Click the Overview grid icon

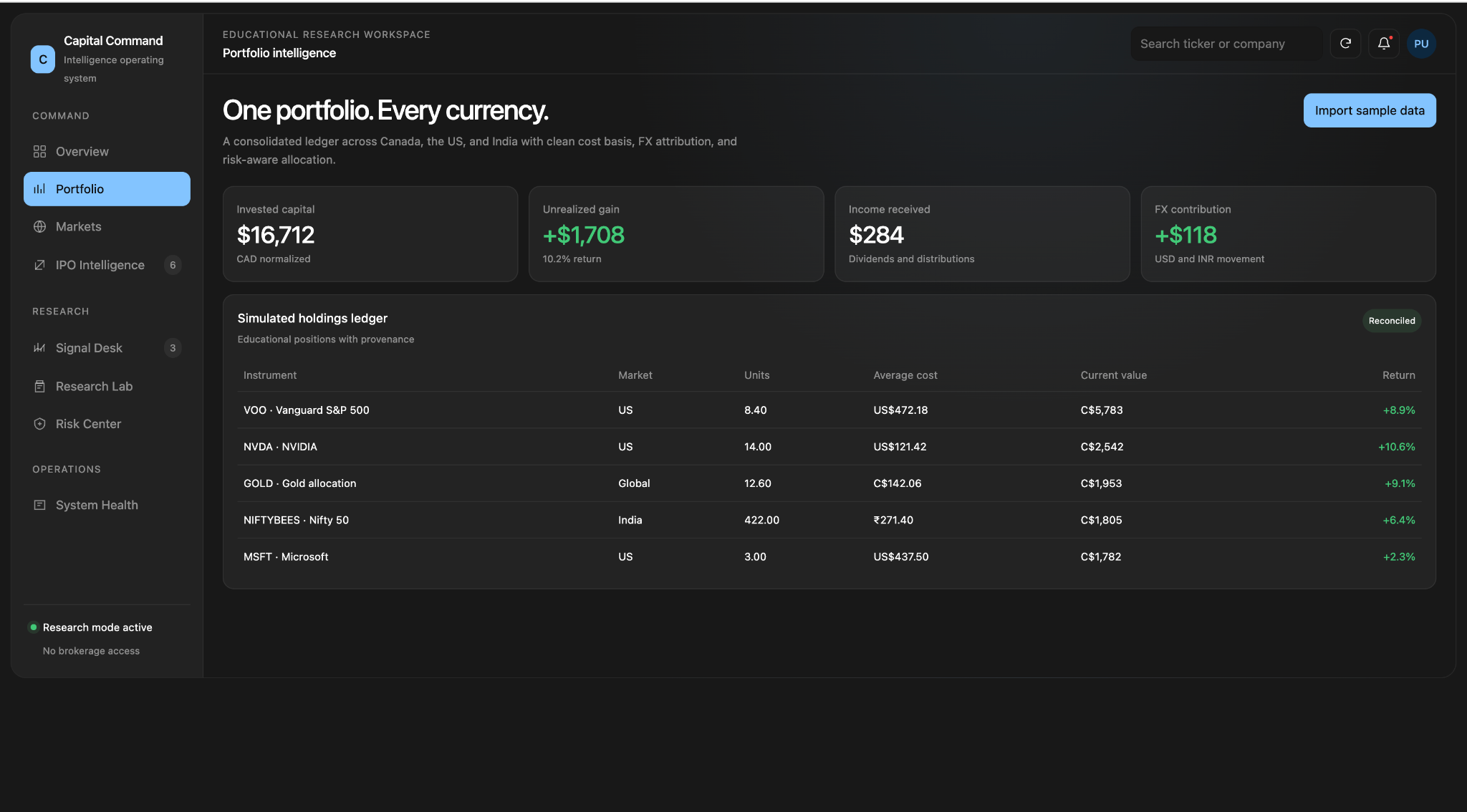point(39,152)
